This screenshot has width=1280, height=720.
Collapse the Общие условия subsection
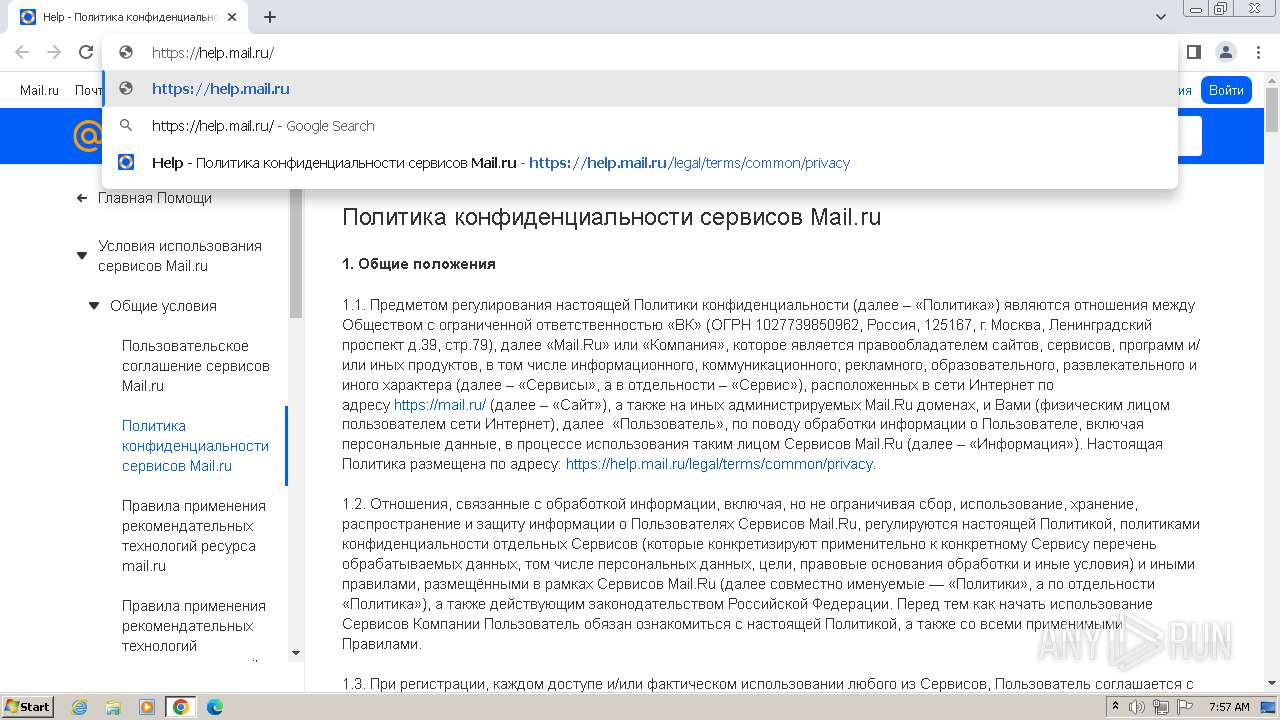pos(94,306)
